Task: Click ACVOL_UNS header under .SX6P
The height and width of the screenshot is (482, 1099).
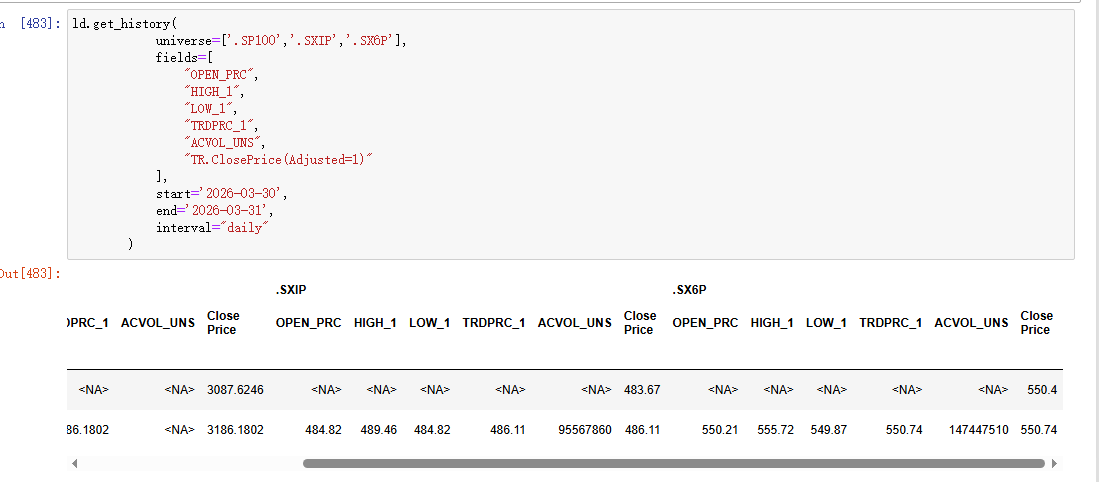Action: [x=971, y=323]
